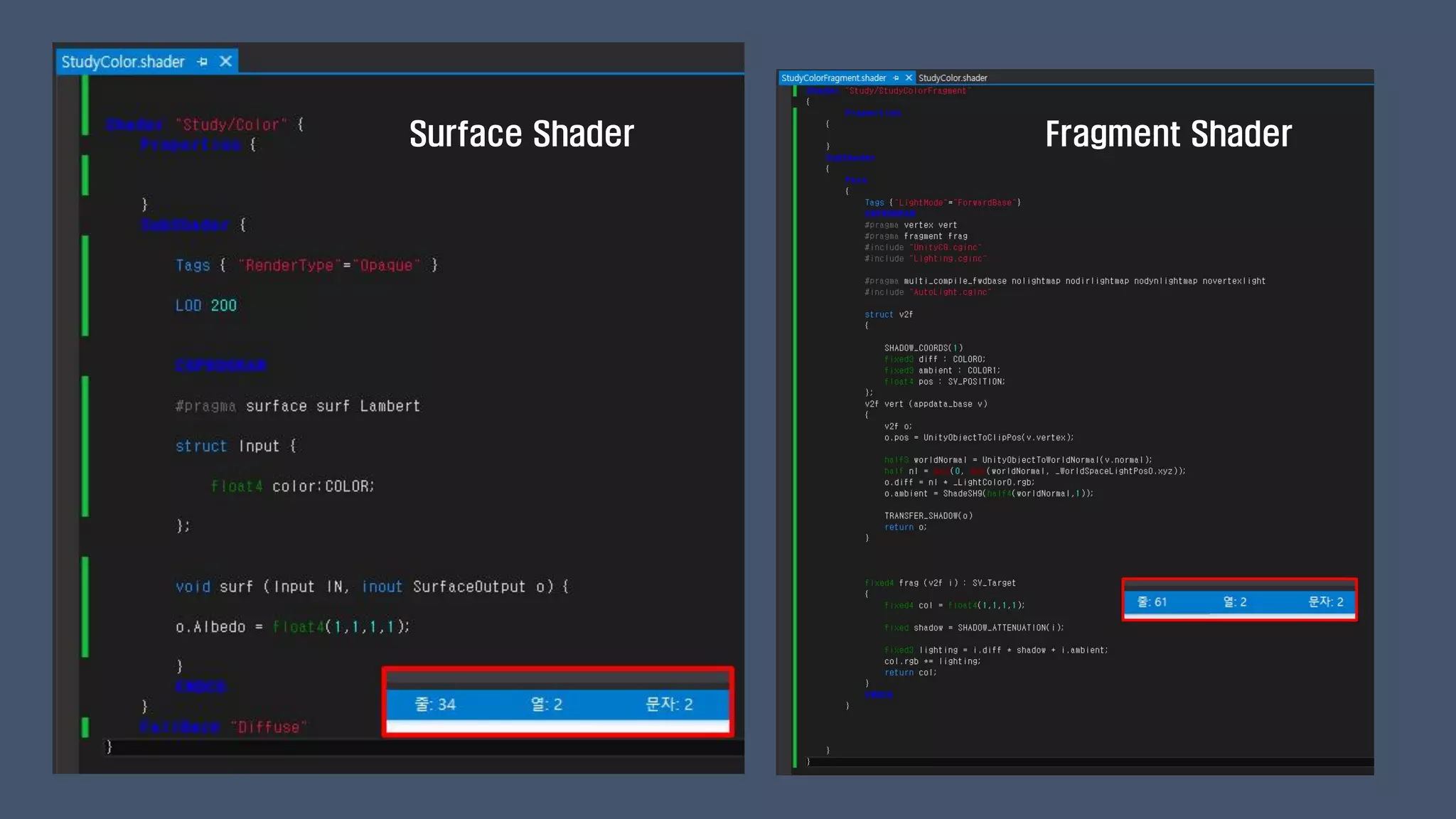The image size is (1456, 819).
Task: Close the StudyColorFragment.shader tab
Action: coord(909,78)
